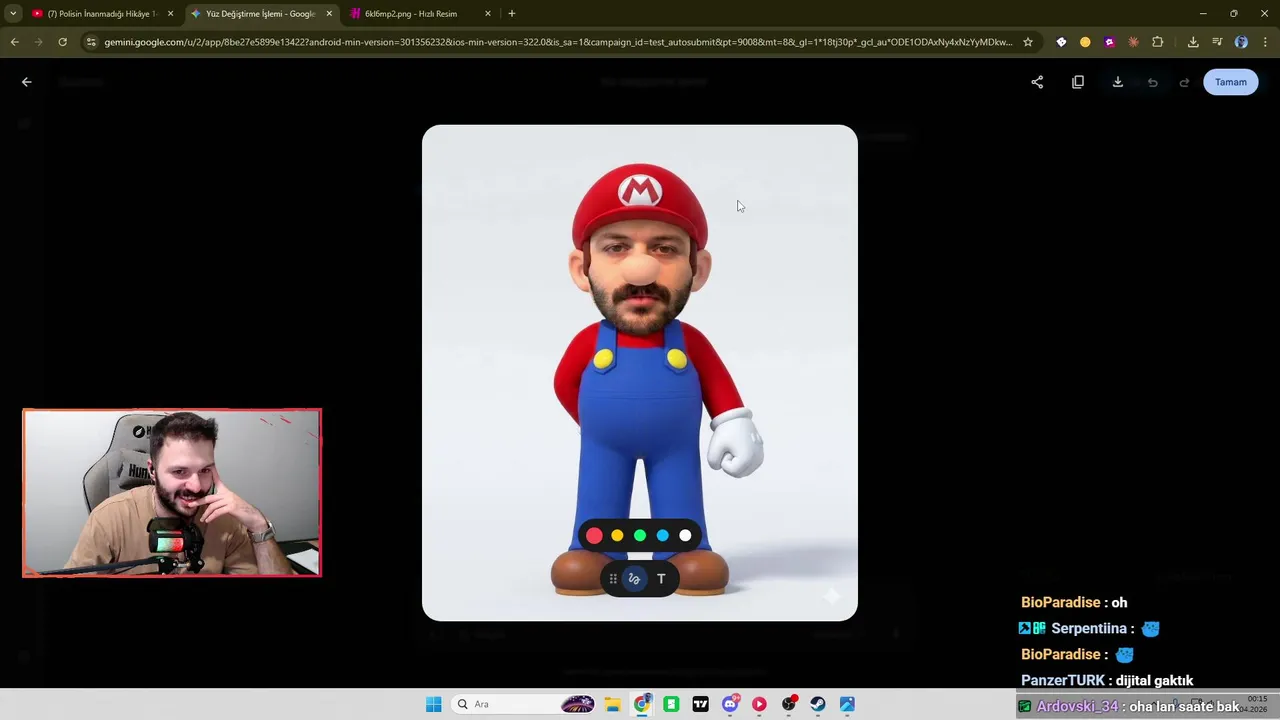Image resolution: width=1280 pixels, height=720 pixels.
Task: Close the 6kl6mp2.png tab
Action: click(x=488, y=14)
